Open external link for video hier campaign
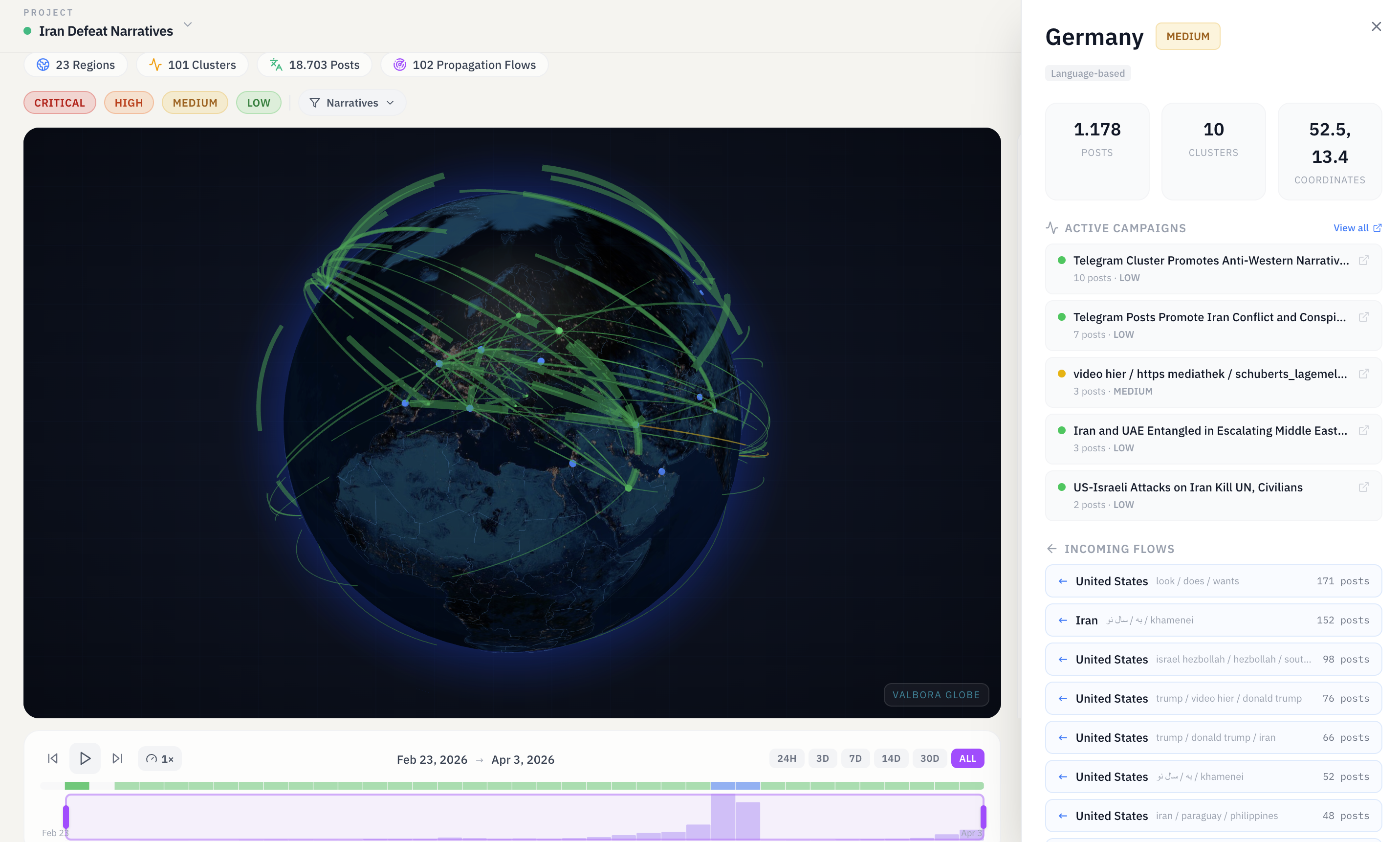Screen dimensions: 1400x842 pyautogui.click(x=1363, y=374)
